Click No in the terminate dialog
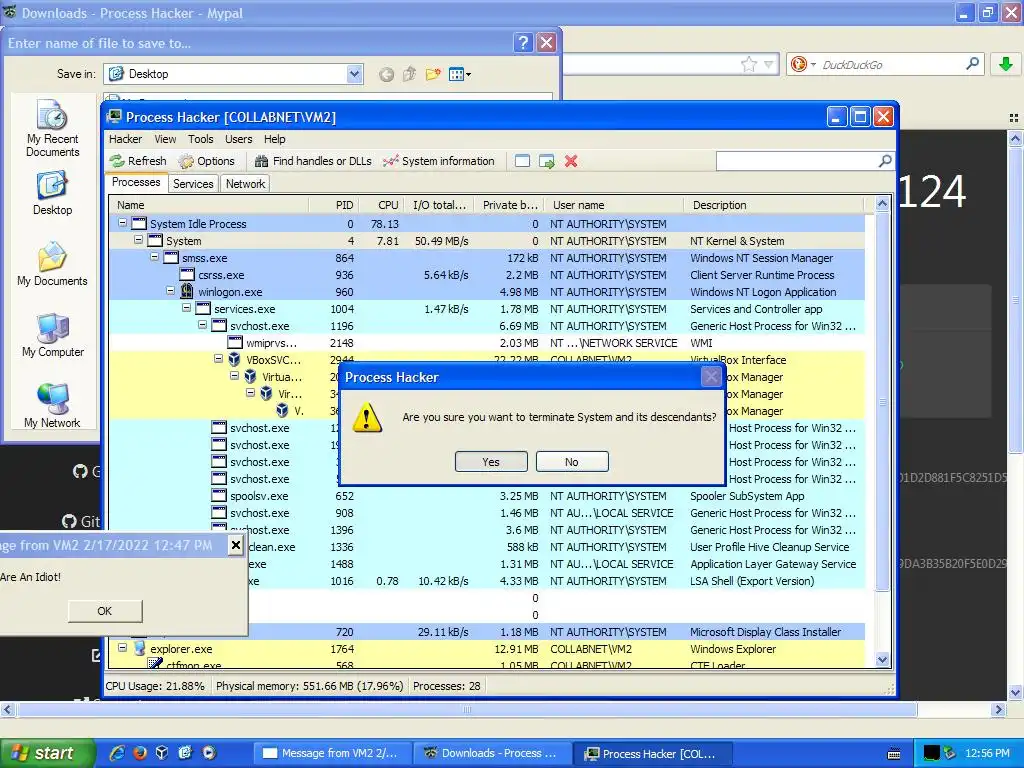 [572, 462]
